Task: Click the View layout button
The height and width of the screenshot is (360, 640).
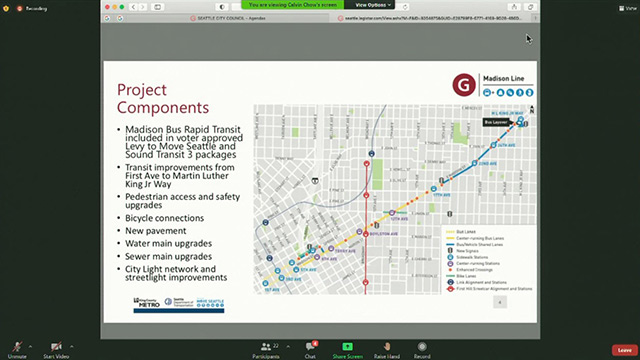Action: click(628, 8)
